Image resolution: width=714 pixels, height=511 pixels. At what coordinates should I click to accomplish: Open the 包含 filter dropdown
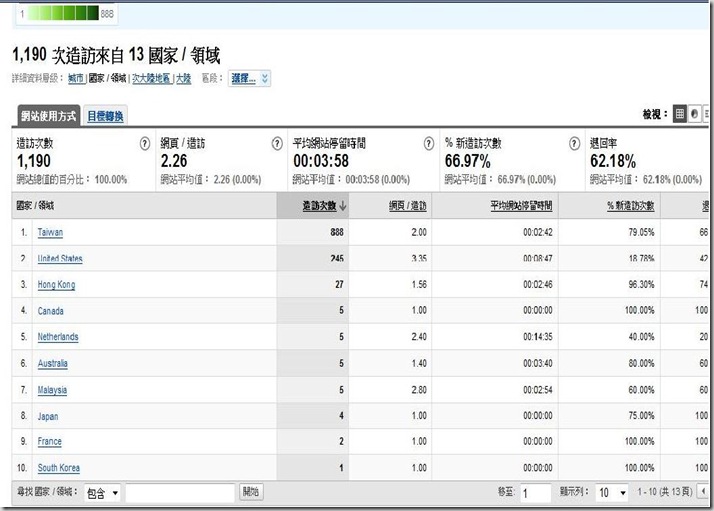(102, 493)
